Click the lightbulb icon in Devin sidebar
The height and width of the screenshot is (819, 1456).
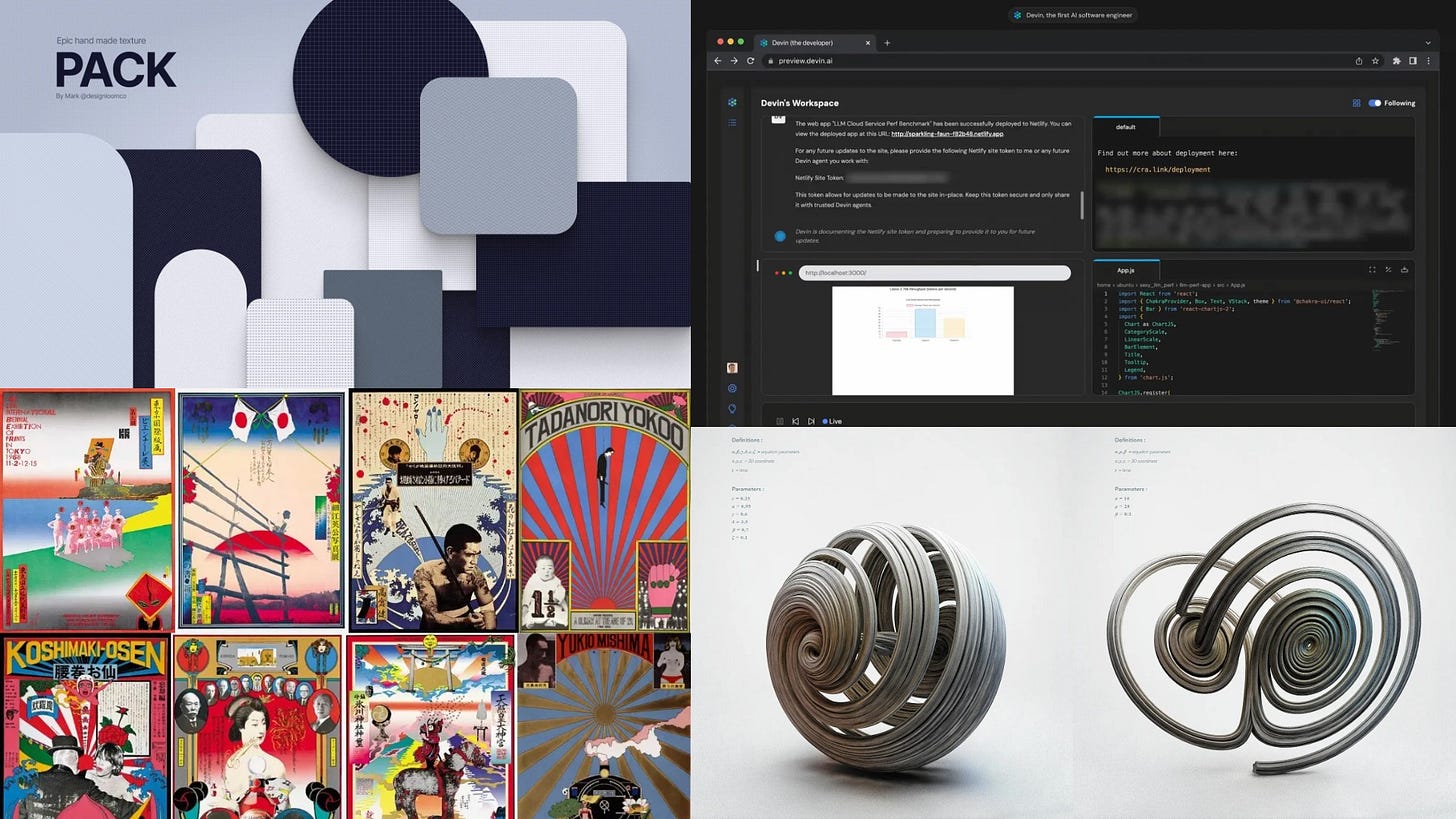coord(732,408)
